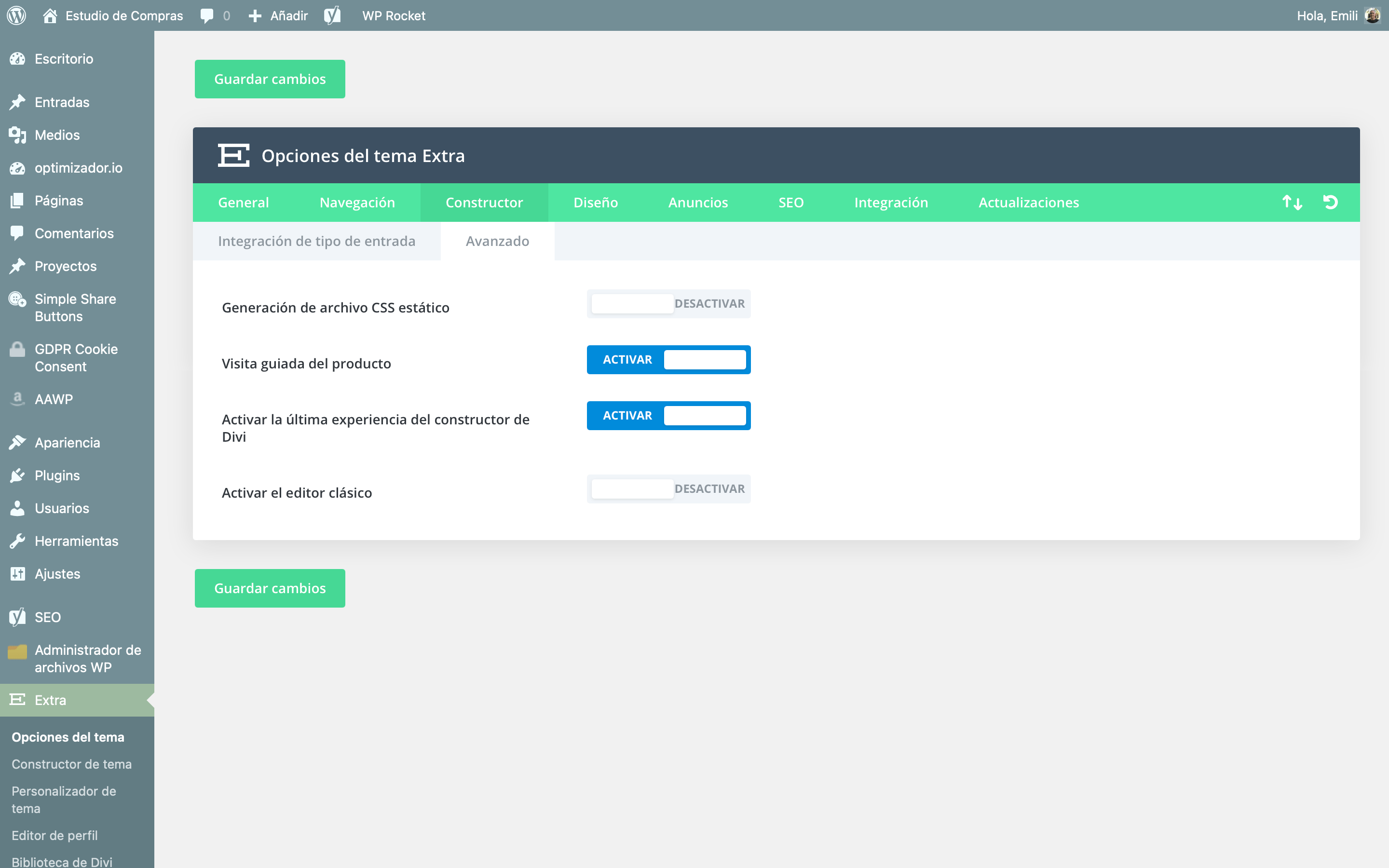Open the SEO options tab

pos(791,203)
